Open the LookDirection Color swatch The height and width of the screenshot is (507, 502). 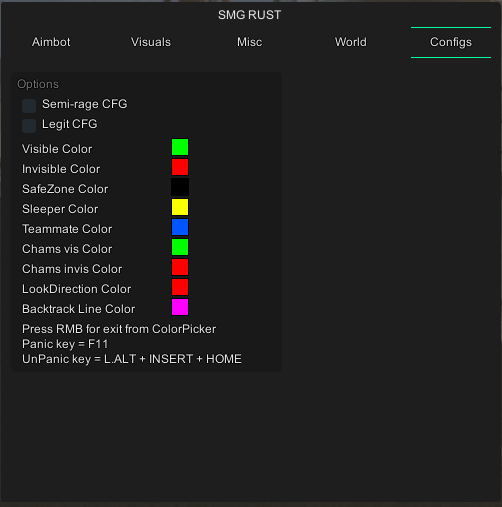coord(180,287)
